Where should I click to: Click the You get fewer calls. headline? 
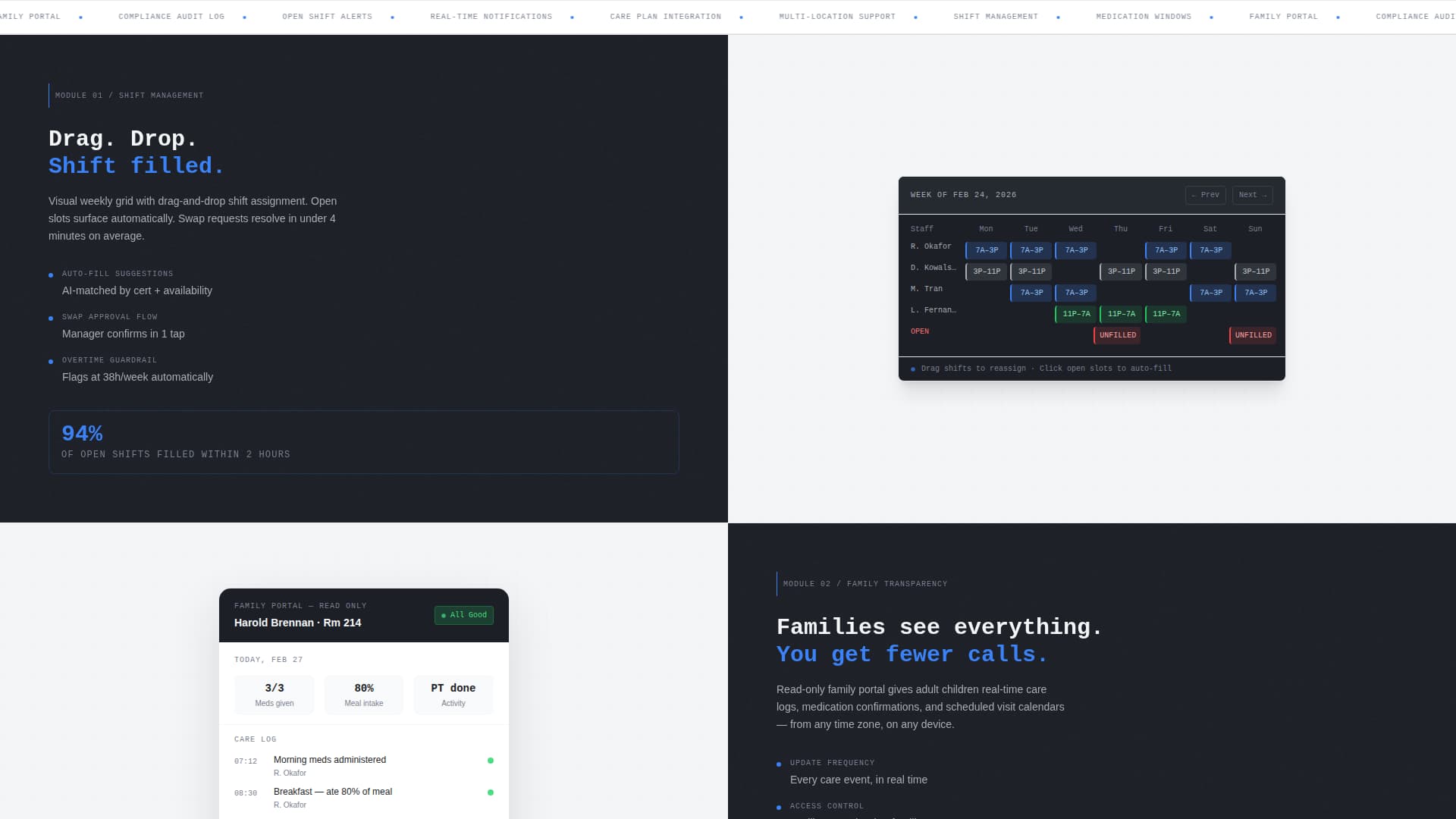coord(912,654)
